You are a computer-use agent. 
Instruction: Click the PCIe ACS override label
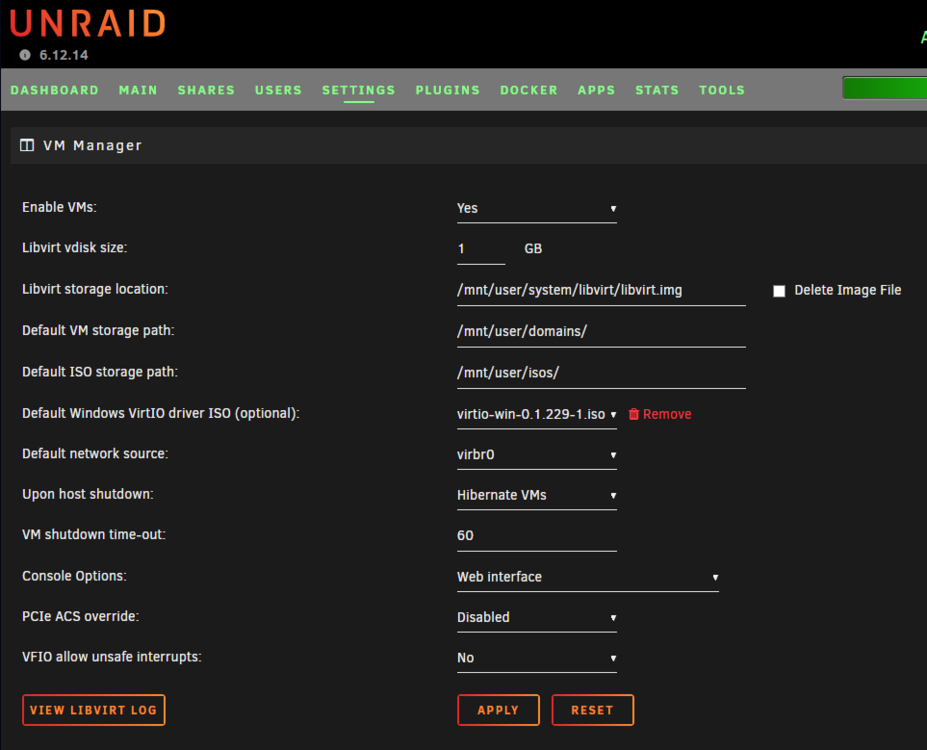pos(80,616)
